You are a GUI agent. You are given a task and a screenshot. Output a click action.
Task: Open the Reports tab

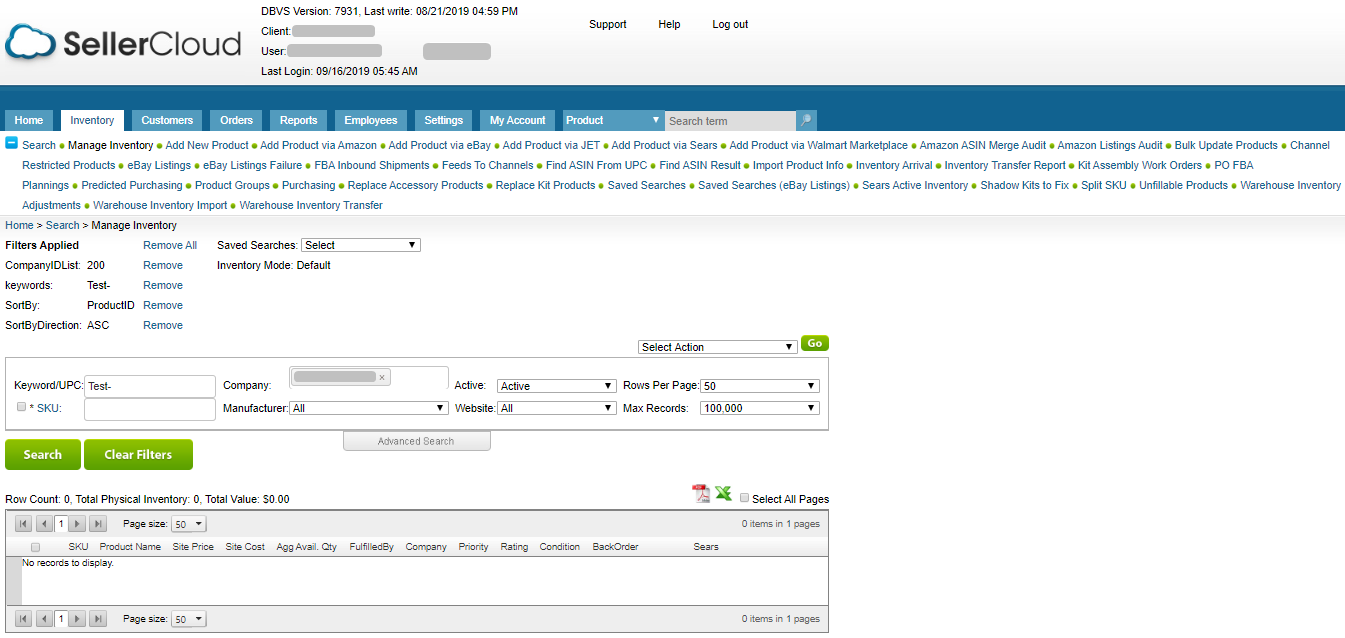[298, 120]
